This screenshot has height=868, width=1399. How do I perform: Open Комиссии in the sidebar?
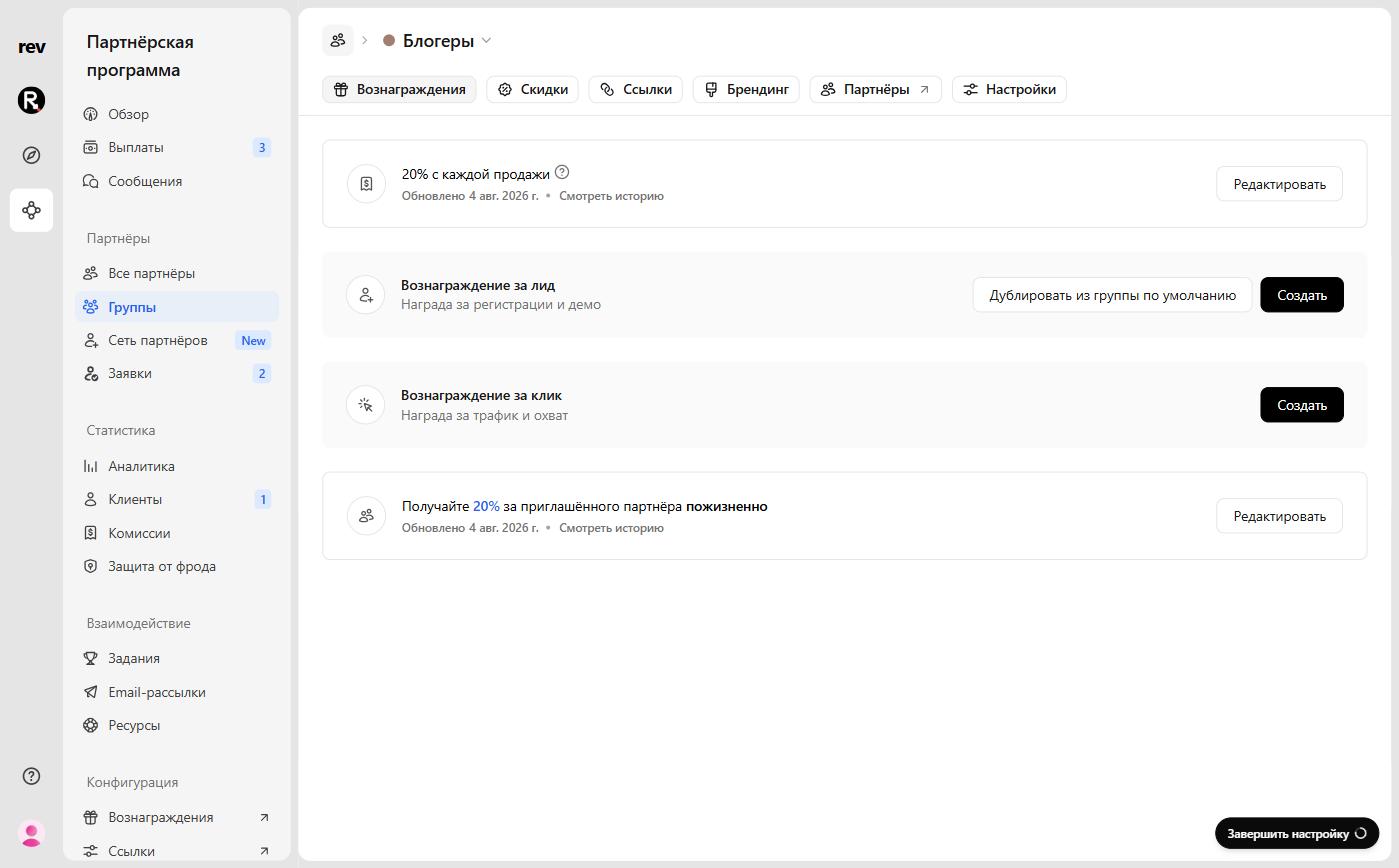[x=177, y=533]
